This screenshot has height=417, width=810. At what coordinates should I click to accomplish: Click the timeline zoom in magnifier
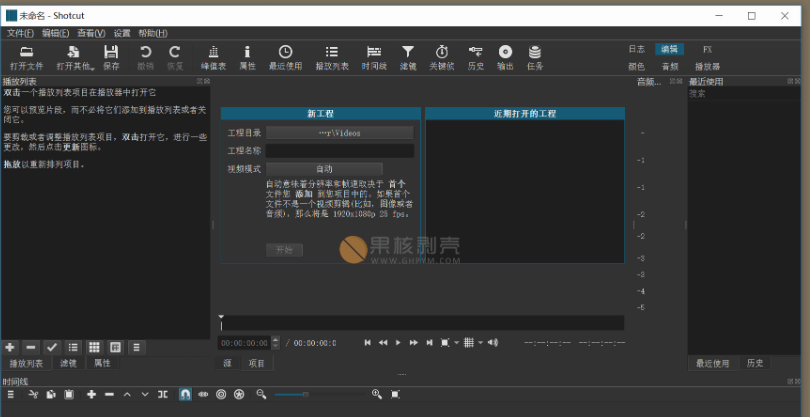pyautogui.click(x=377, y=394)
